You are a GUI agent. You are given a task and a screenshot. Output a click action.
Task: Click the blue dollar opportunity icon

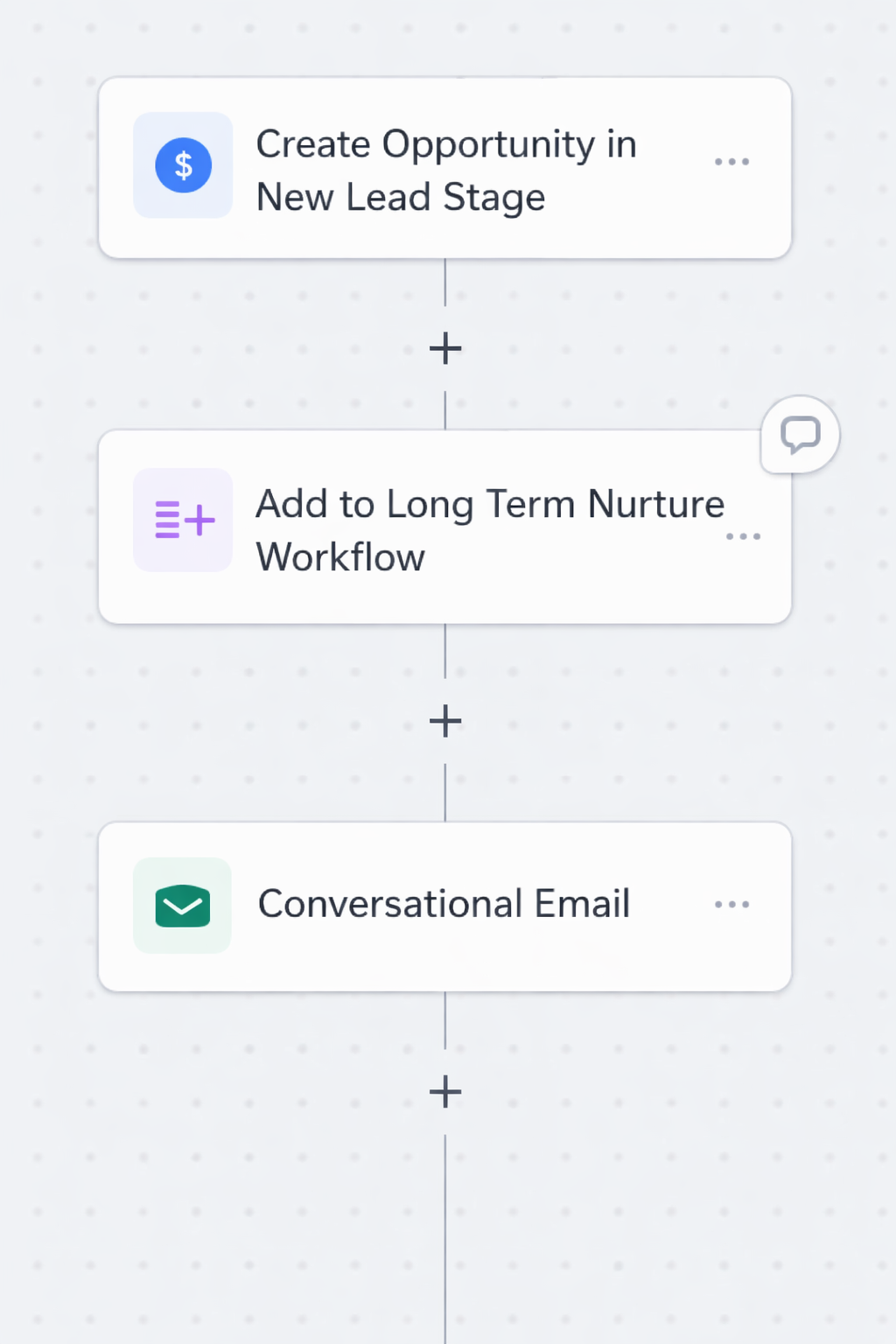click(183, 165)
